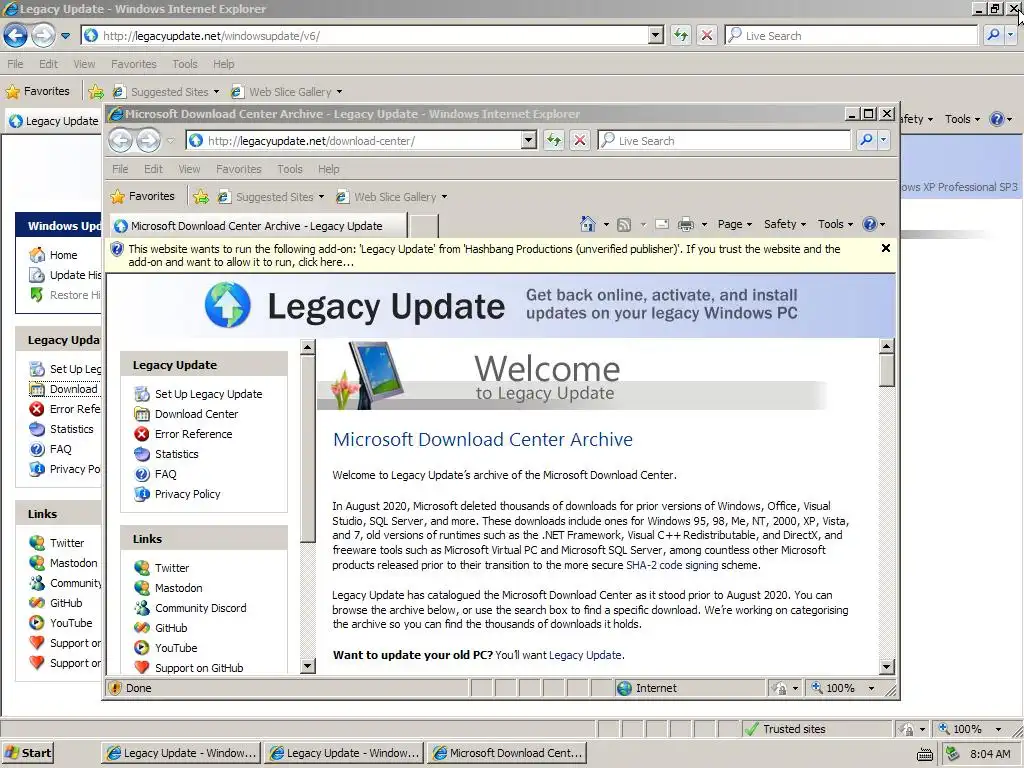Open Support on GitHub link in front sidebar
This screenshot has height=768, width=1024.
[x=199, y=668]
